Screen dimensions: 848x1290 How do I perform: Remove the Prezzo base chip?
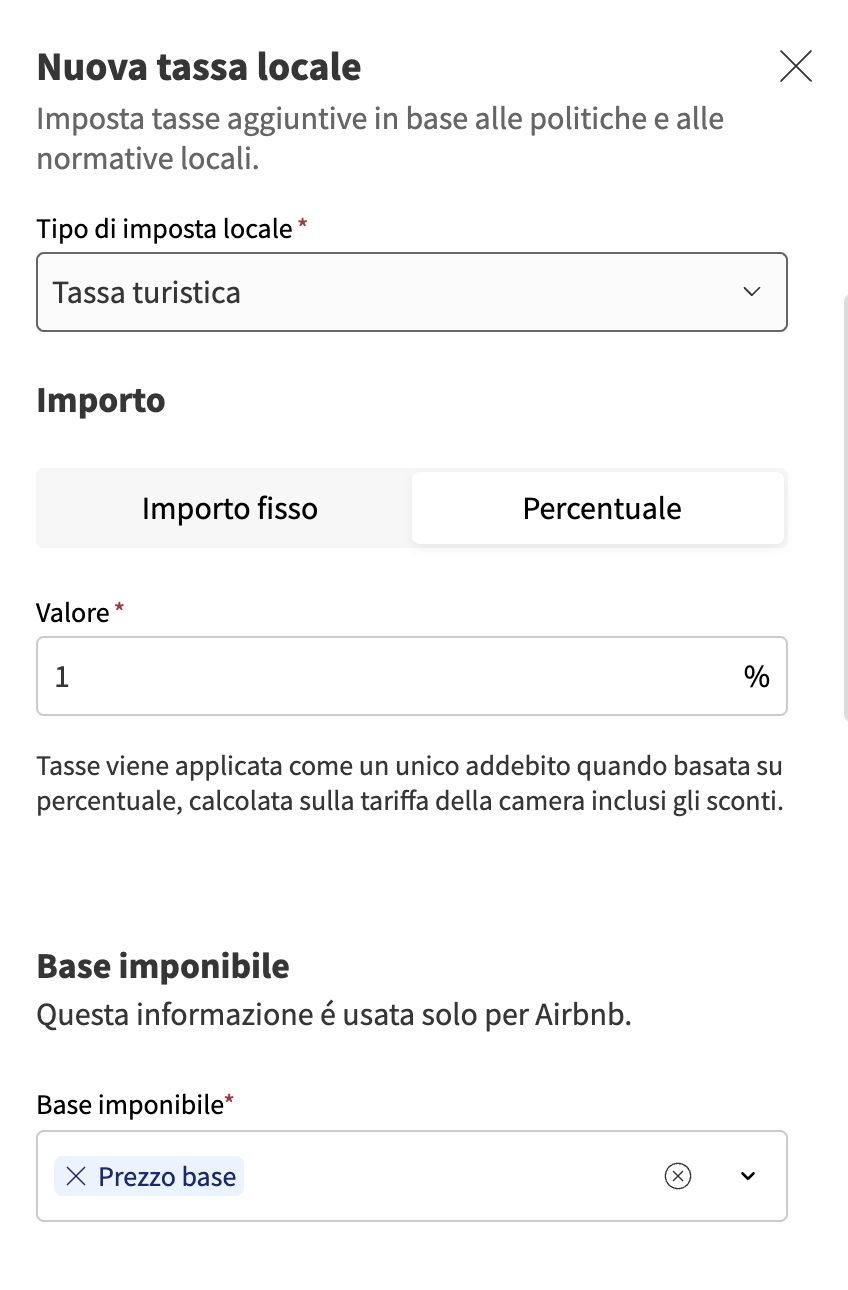coord(75,1177)
